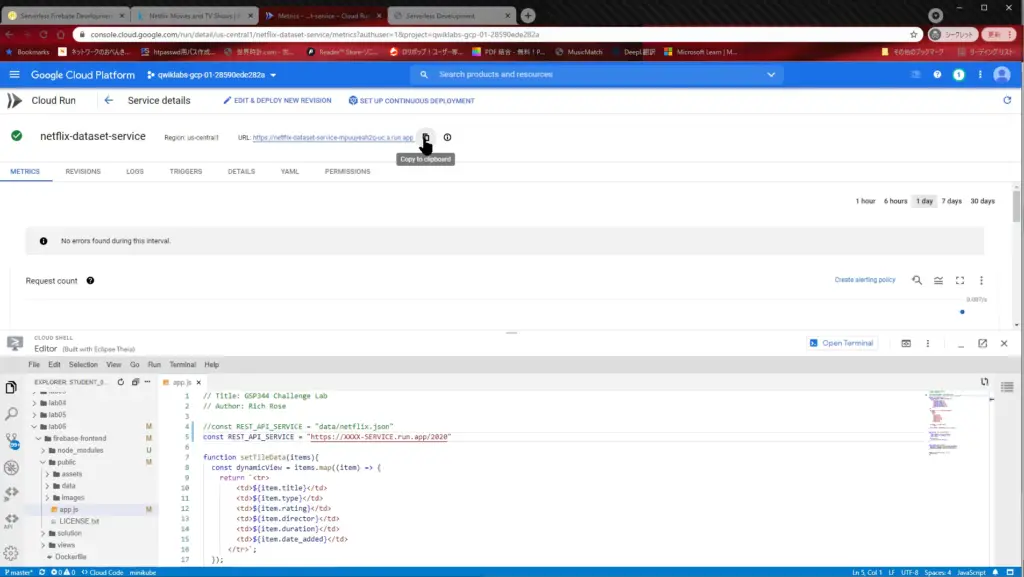The image size is (1024, 577).
Task: Copy the service URL to clipboard
Action: coord(426,137)
